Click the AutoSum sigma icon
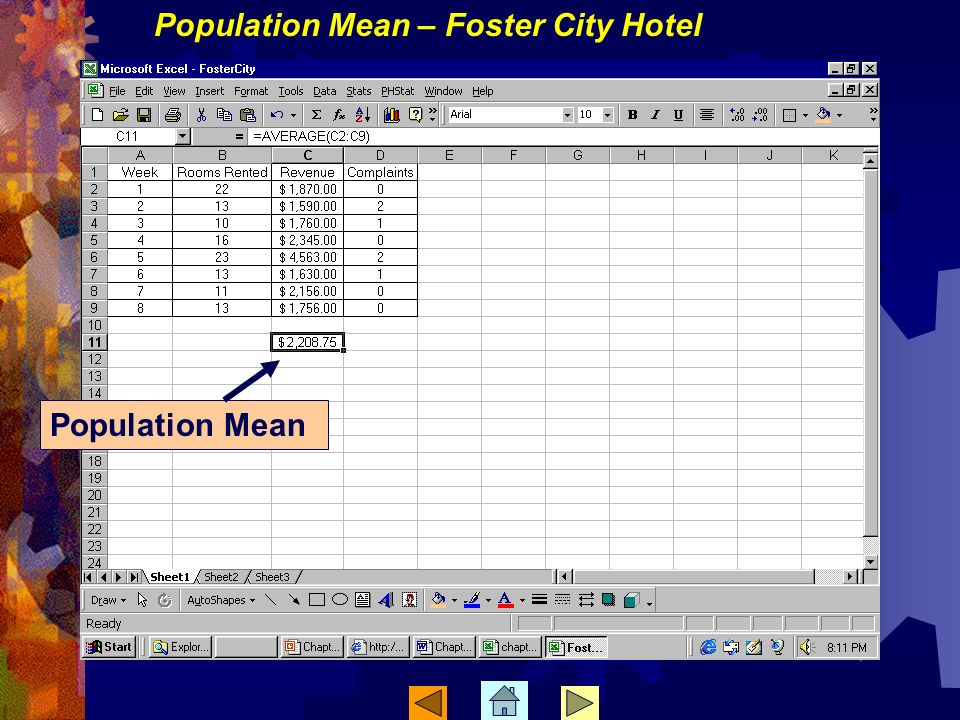Image resolution: width=960 pixels, height=720 pixels. click(317, 114)
